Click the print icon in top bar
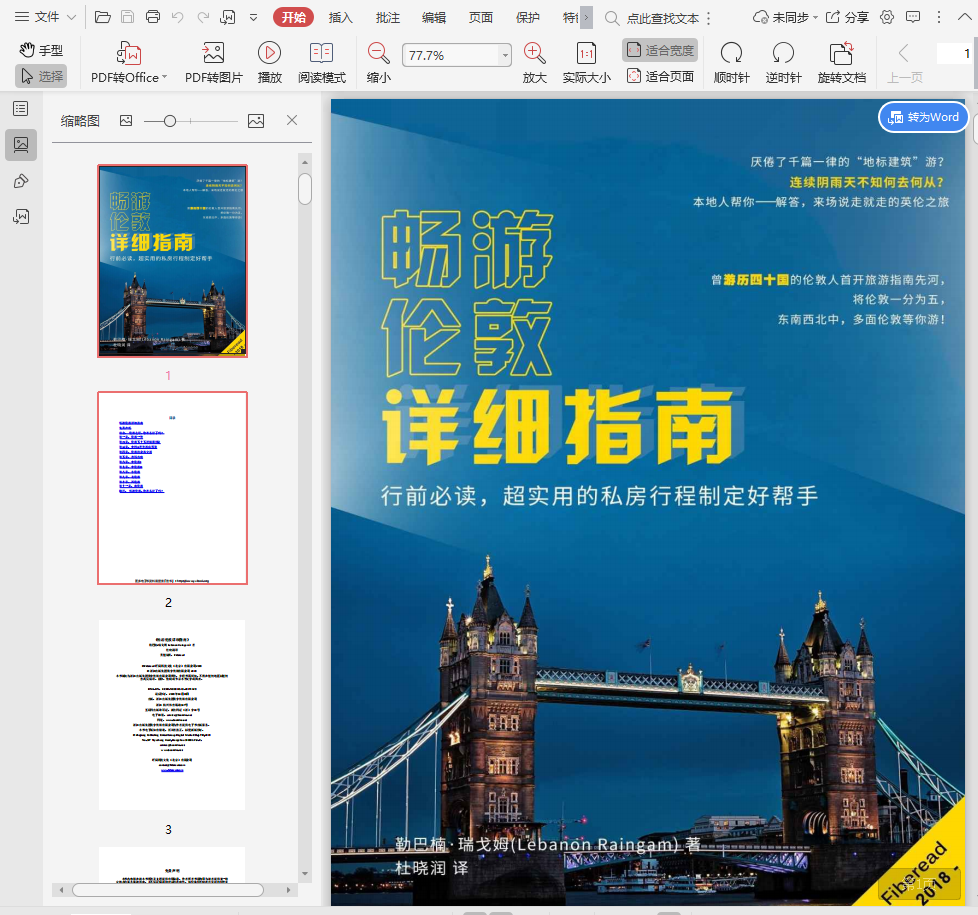Screen dimensions: 978x915 [x=153, y=17]
